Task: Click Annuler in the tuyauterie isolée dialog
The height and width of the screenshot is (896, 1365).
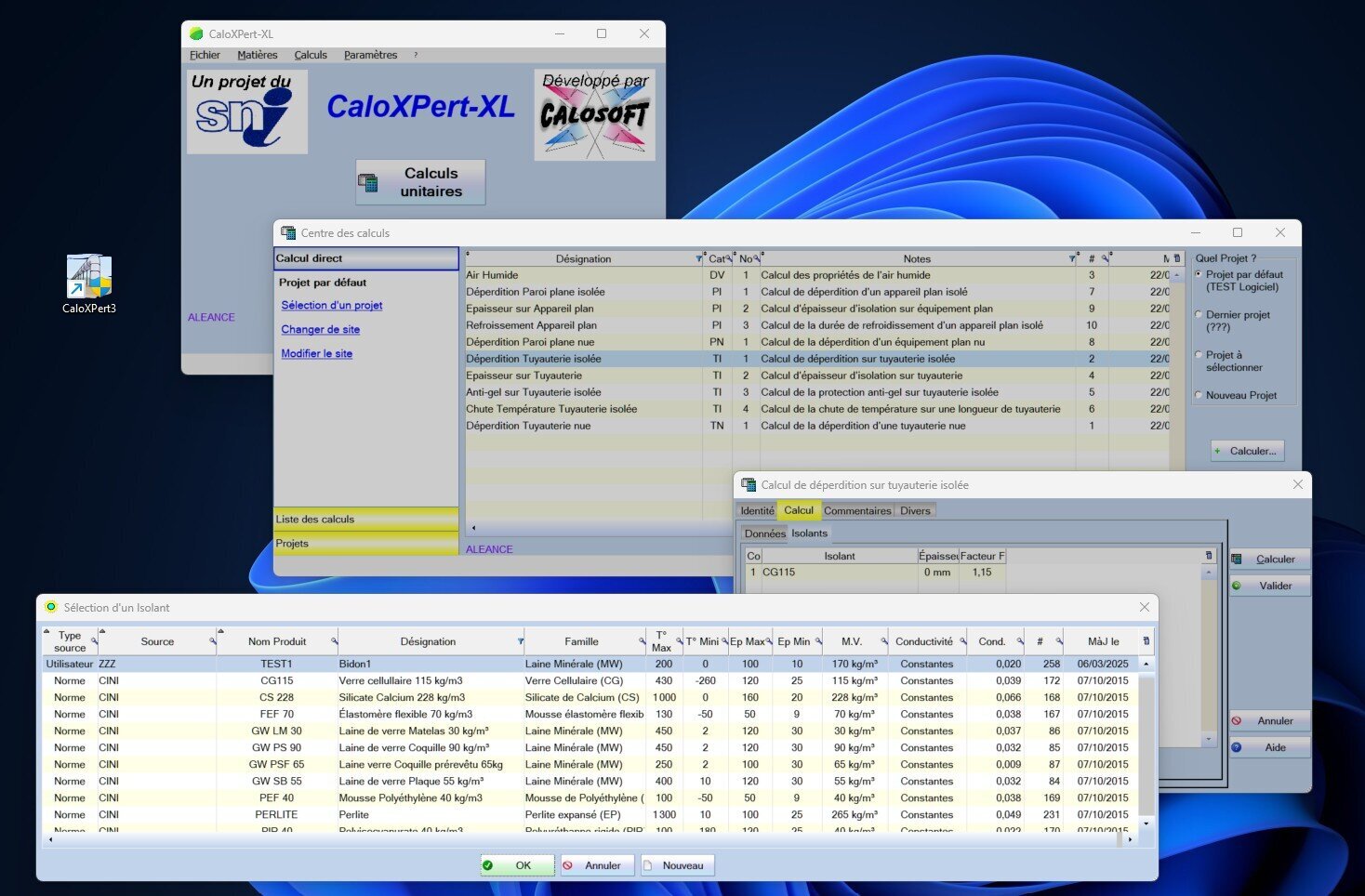Action: click(x=1270, y=720)
